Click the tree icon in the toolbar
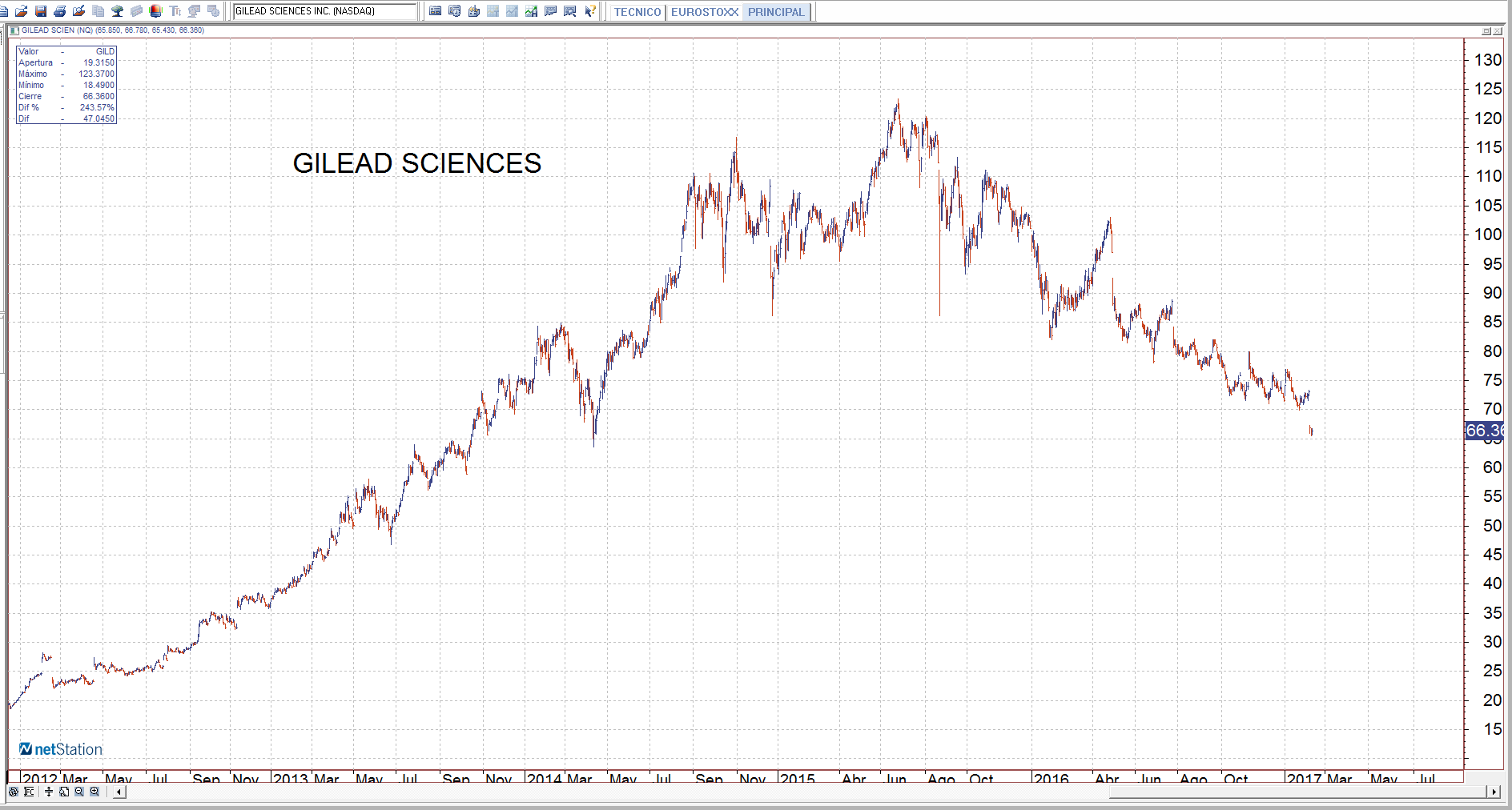 [118, 11]
